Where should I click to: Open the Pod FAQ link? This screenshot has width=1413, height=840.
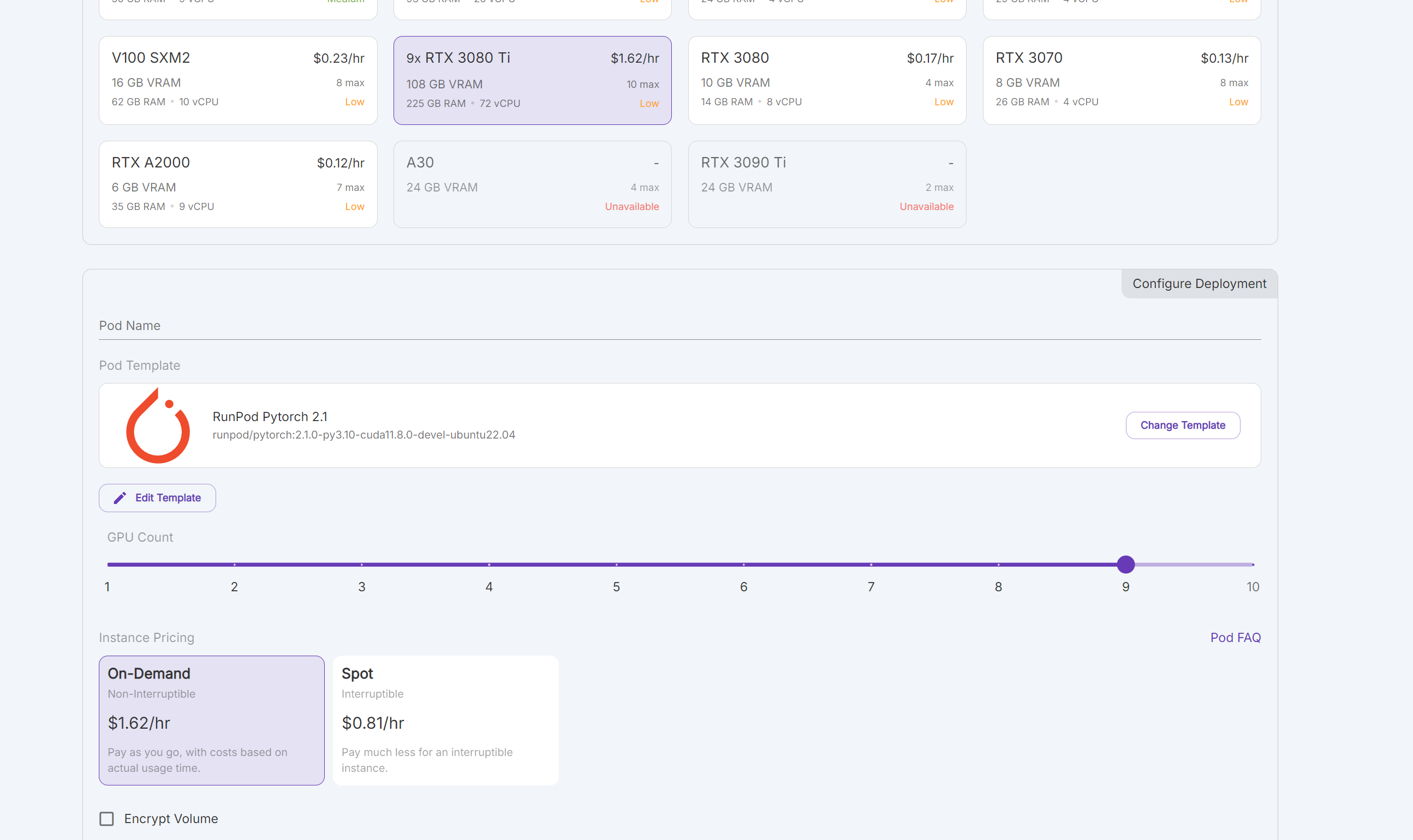click(x=1235, y=637)
